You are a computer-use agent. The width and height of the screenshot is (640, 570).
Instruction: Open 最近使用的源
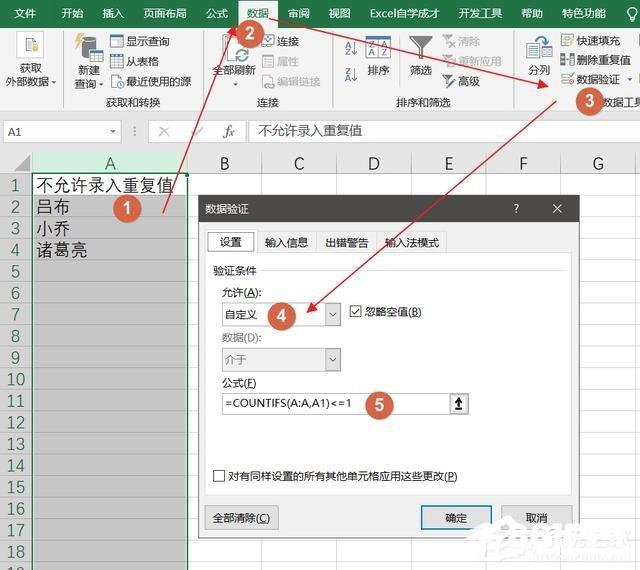pos(151,82)
